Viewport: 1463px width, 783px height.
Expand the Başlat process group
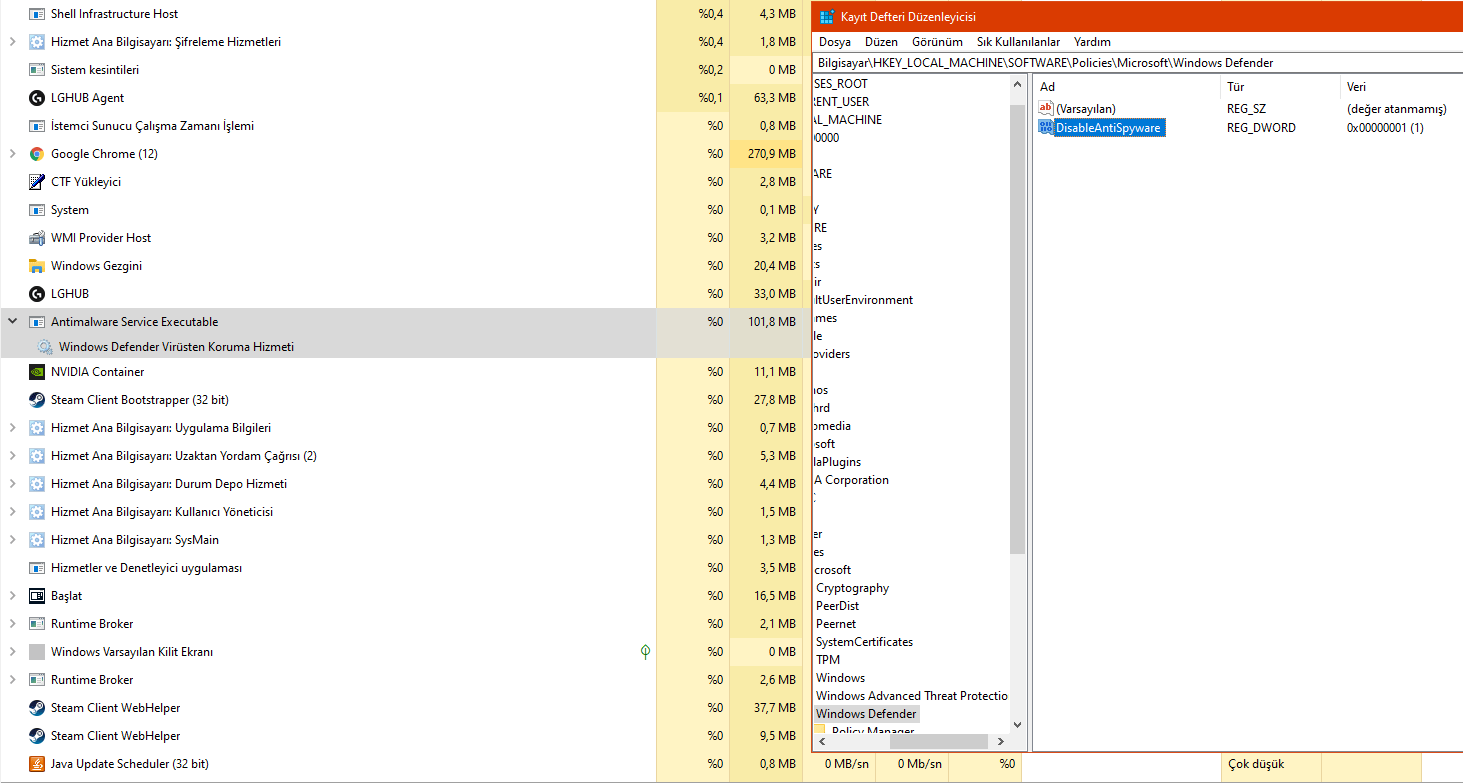tap(12, 596)
